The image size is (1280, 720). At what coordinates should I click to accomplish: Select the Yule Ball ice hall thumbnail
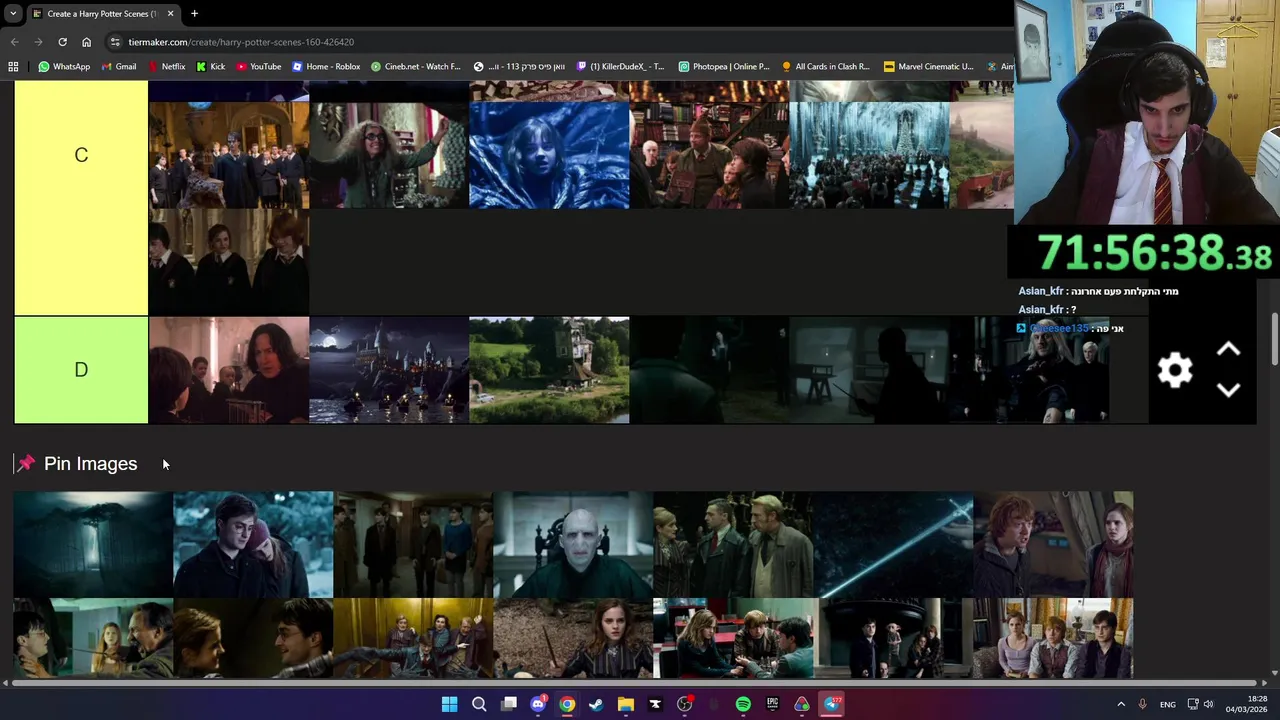click(869, 155)
